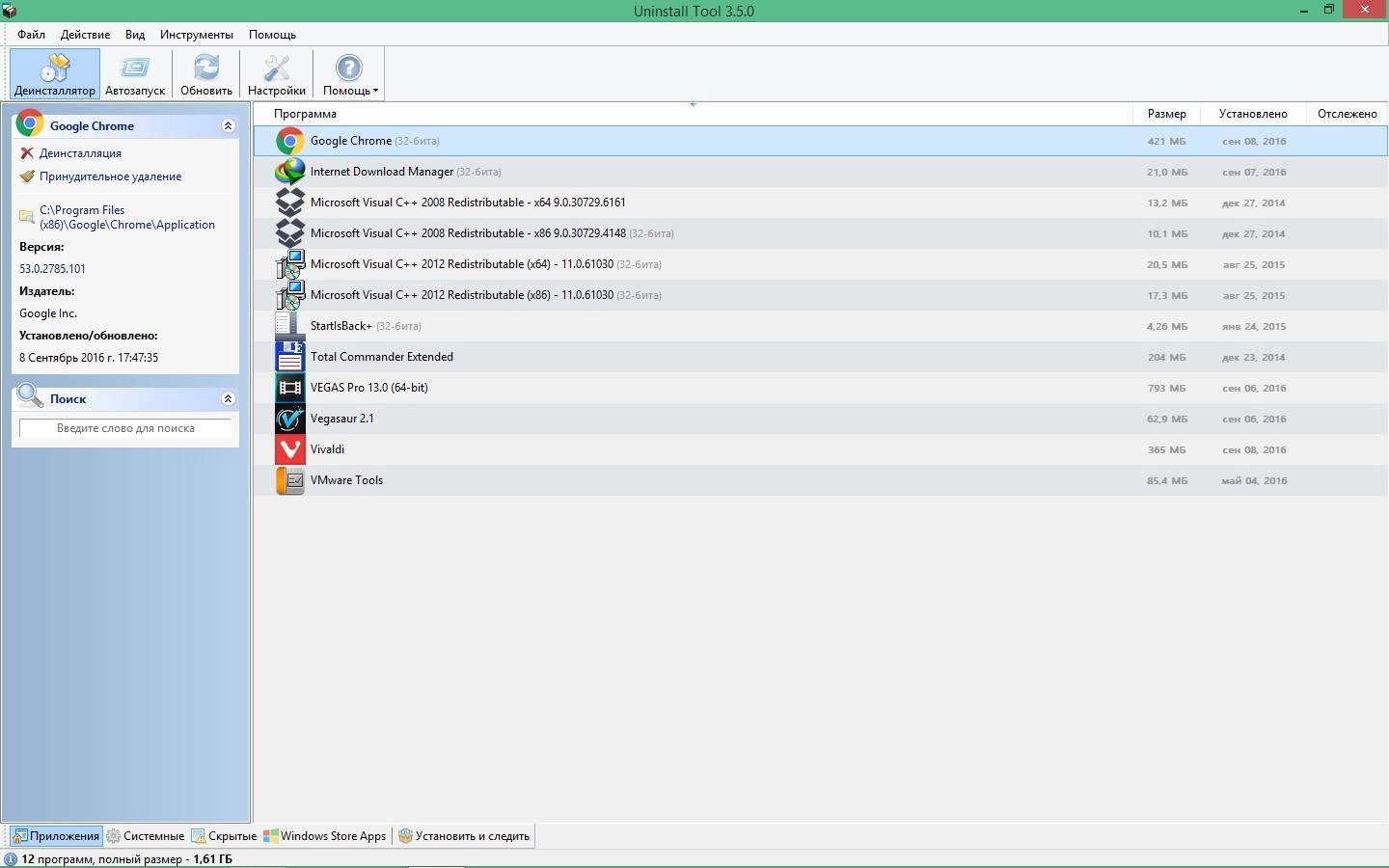Click icon of Visual C++ 2012 (x64) row
Viewport: 1389px width, 868px height.
[x=289, y=264]
